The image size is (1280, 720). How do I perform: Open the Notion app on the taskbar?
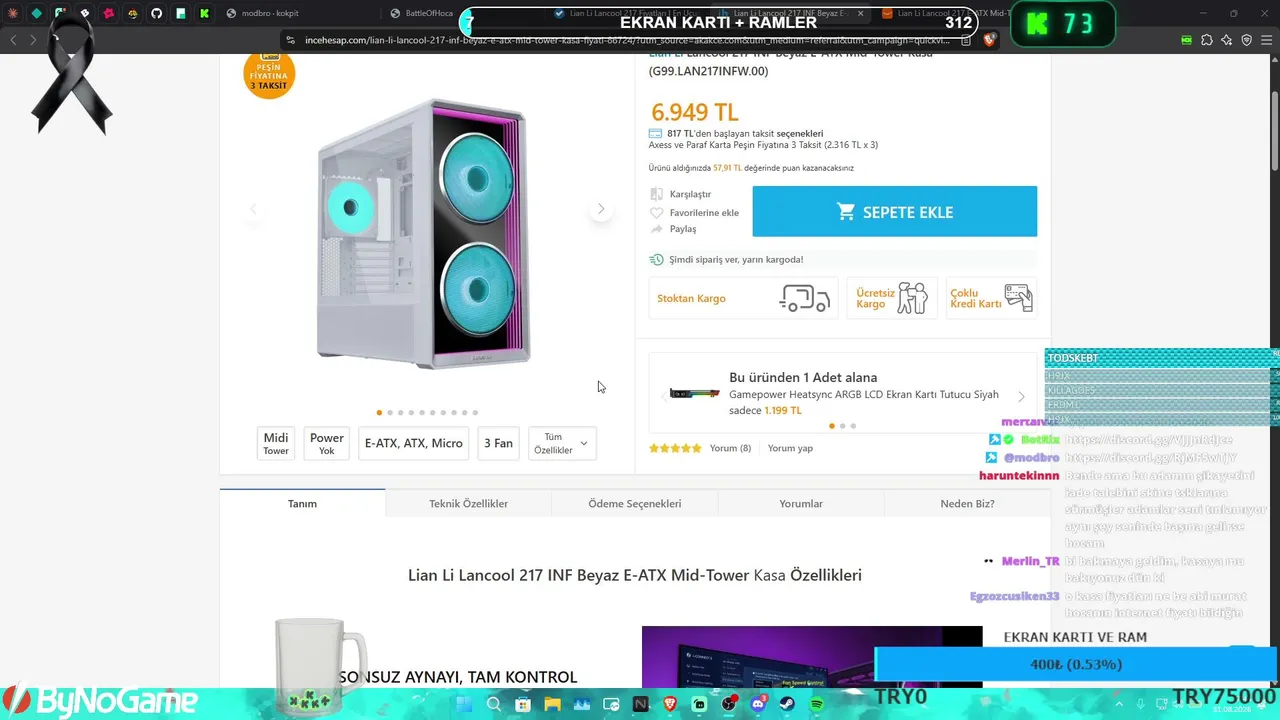[x=640, y=704]
